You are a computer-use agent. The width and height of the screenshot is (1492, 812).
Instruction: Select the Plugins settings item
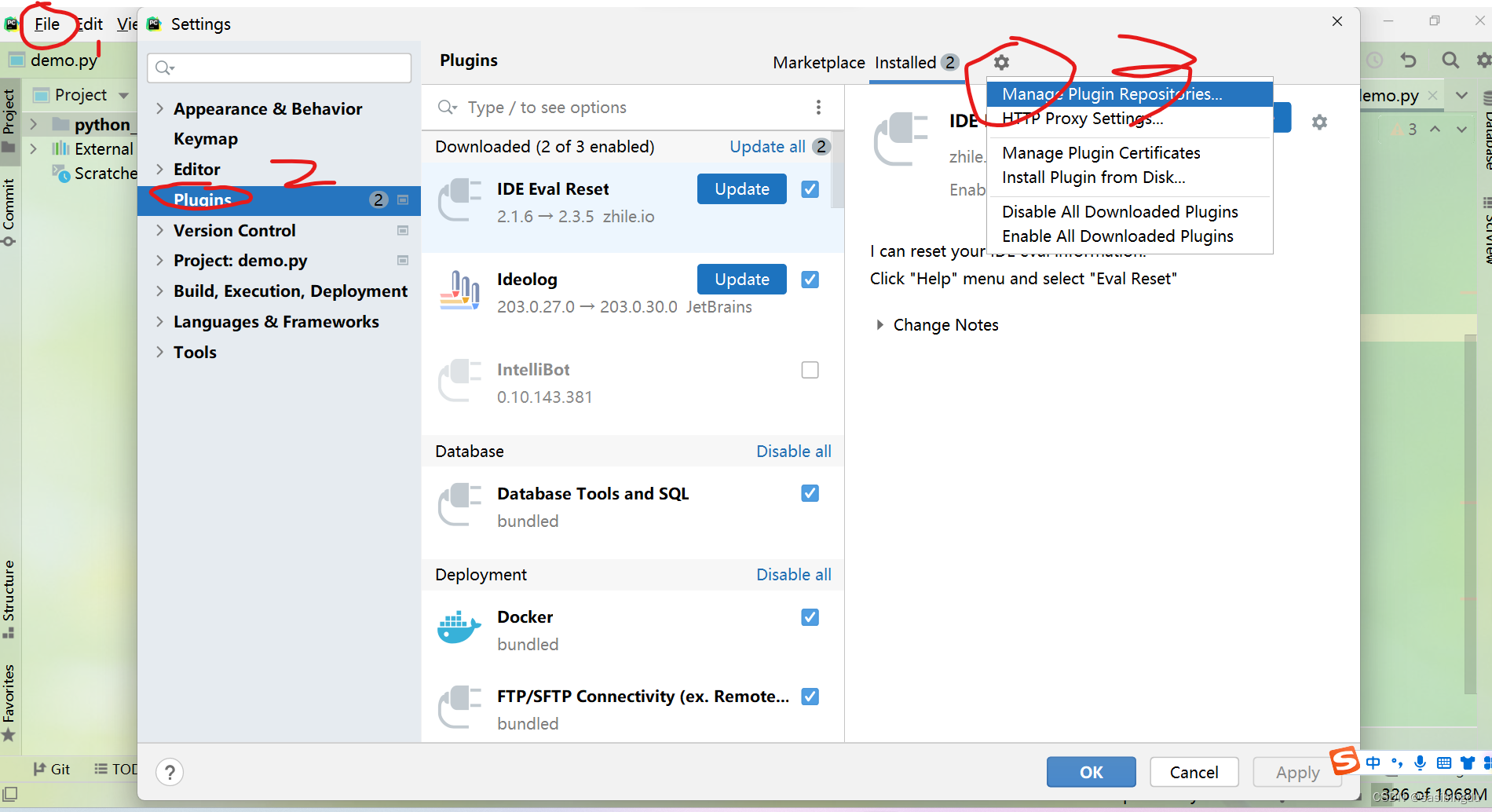point(279,199)
